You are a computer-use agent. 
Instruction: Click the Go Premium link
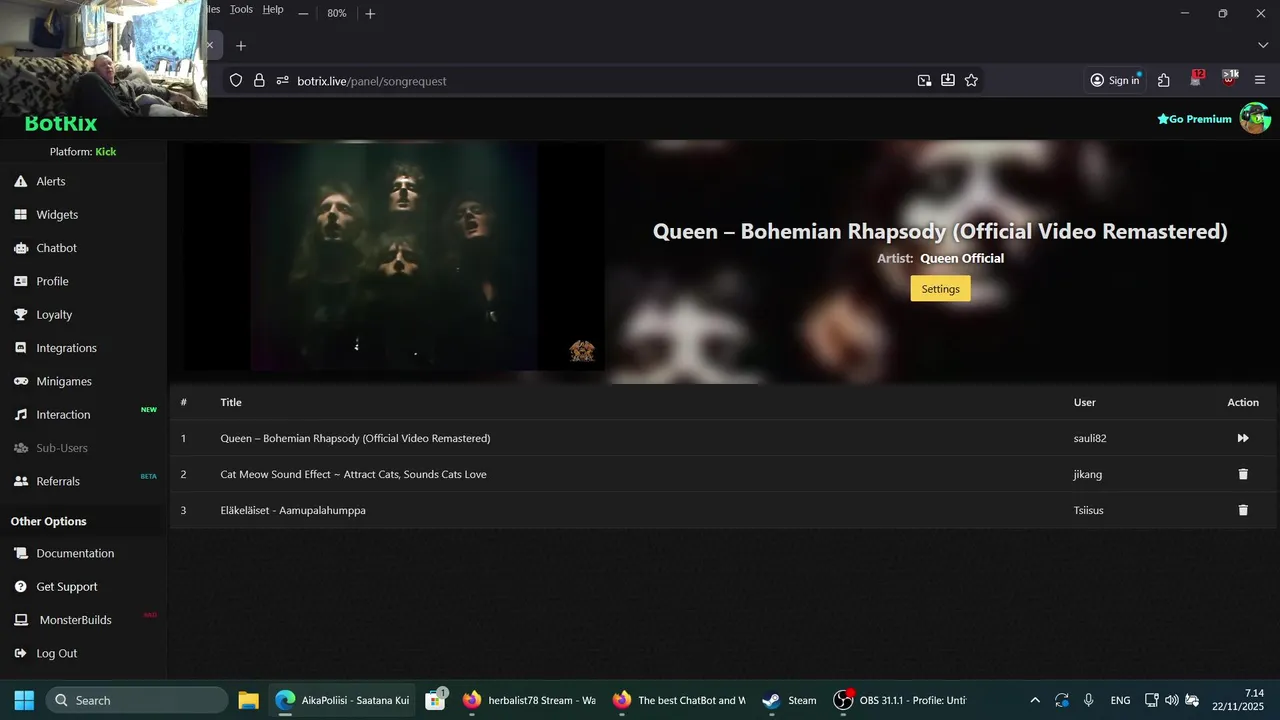coord(1194,119)
